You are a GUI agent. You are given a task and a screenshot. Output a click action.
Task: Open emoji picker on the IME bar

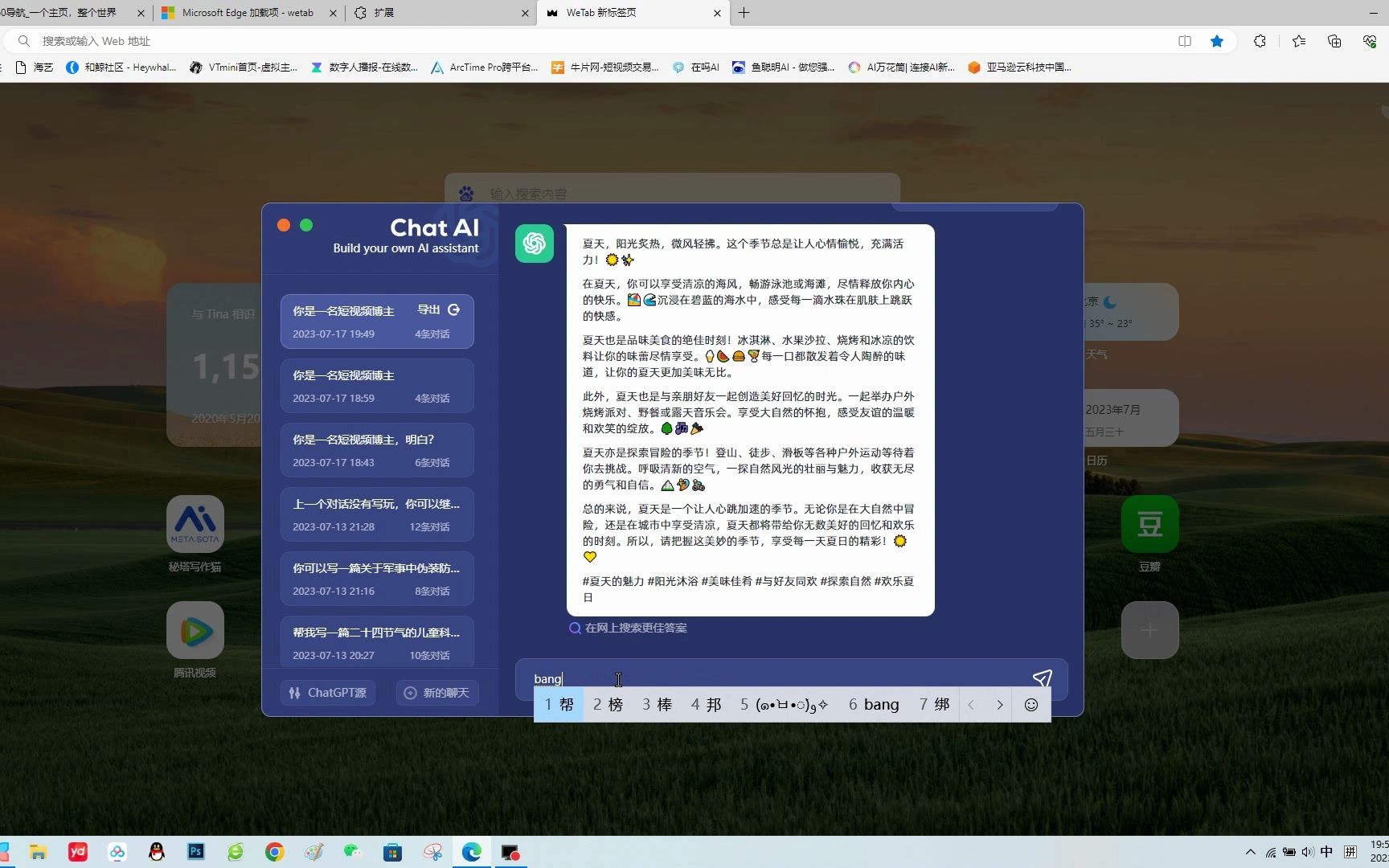[1031, 704]
